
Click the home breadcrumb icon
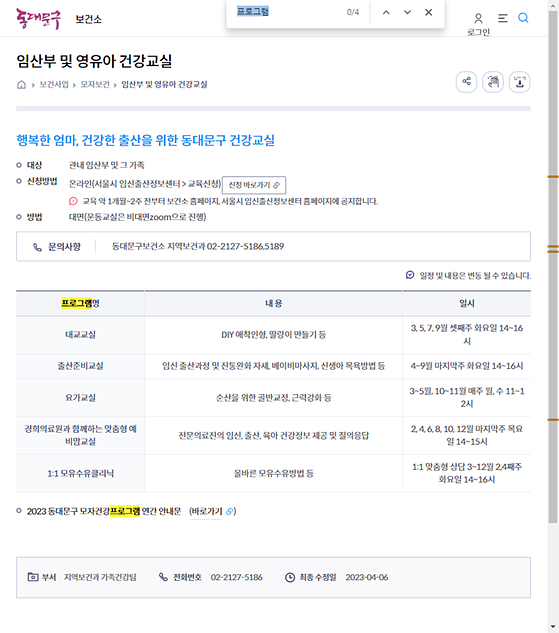pos(21,84)
